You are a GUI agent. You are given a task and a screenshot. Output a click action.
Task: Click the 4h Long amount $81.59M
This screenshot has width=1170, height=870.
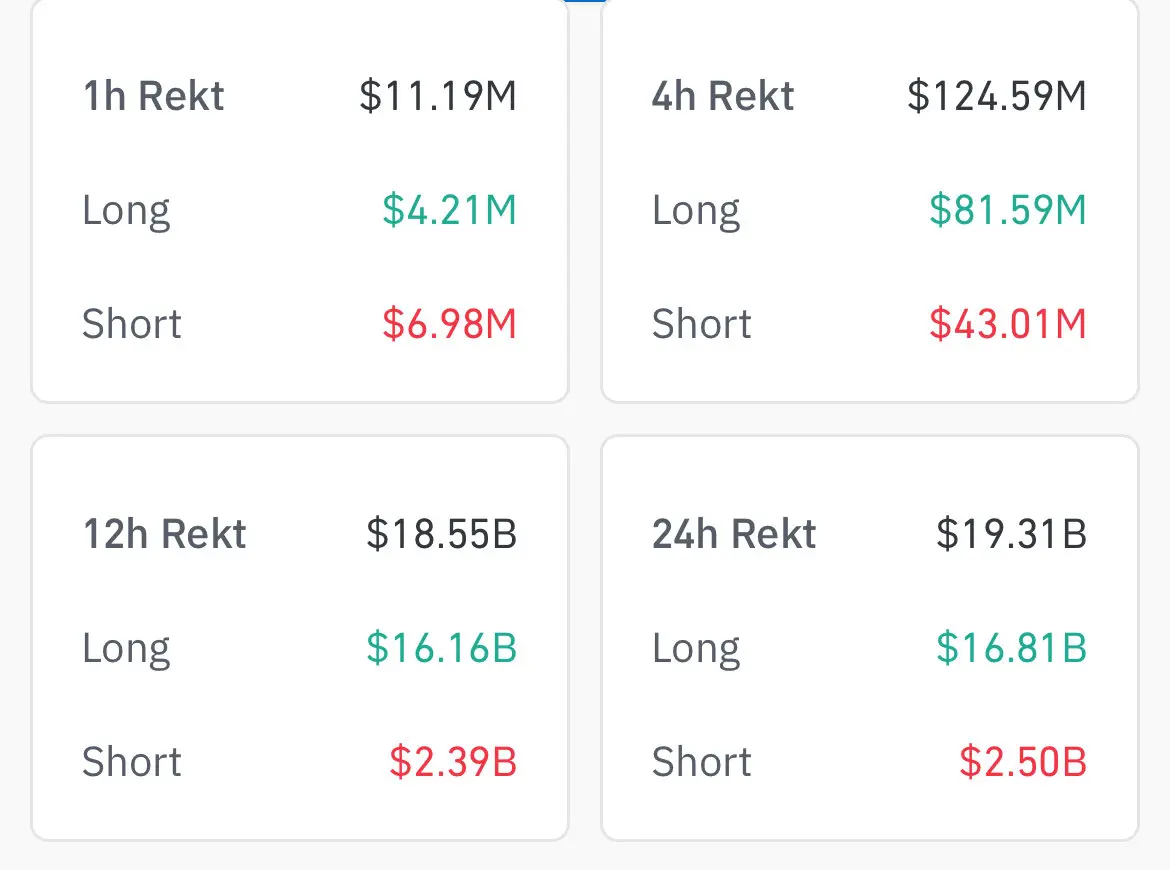[1007, 211]
